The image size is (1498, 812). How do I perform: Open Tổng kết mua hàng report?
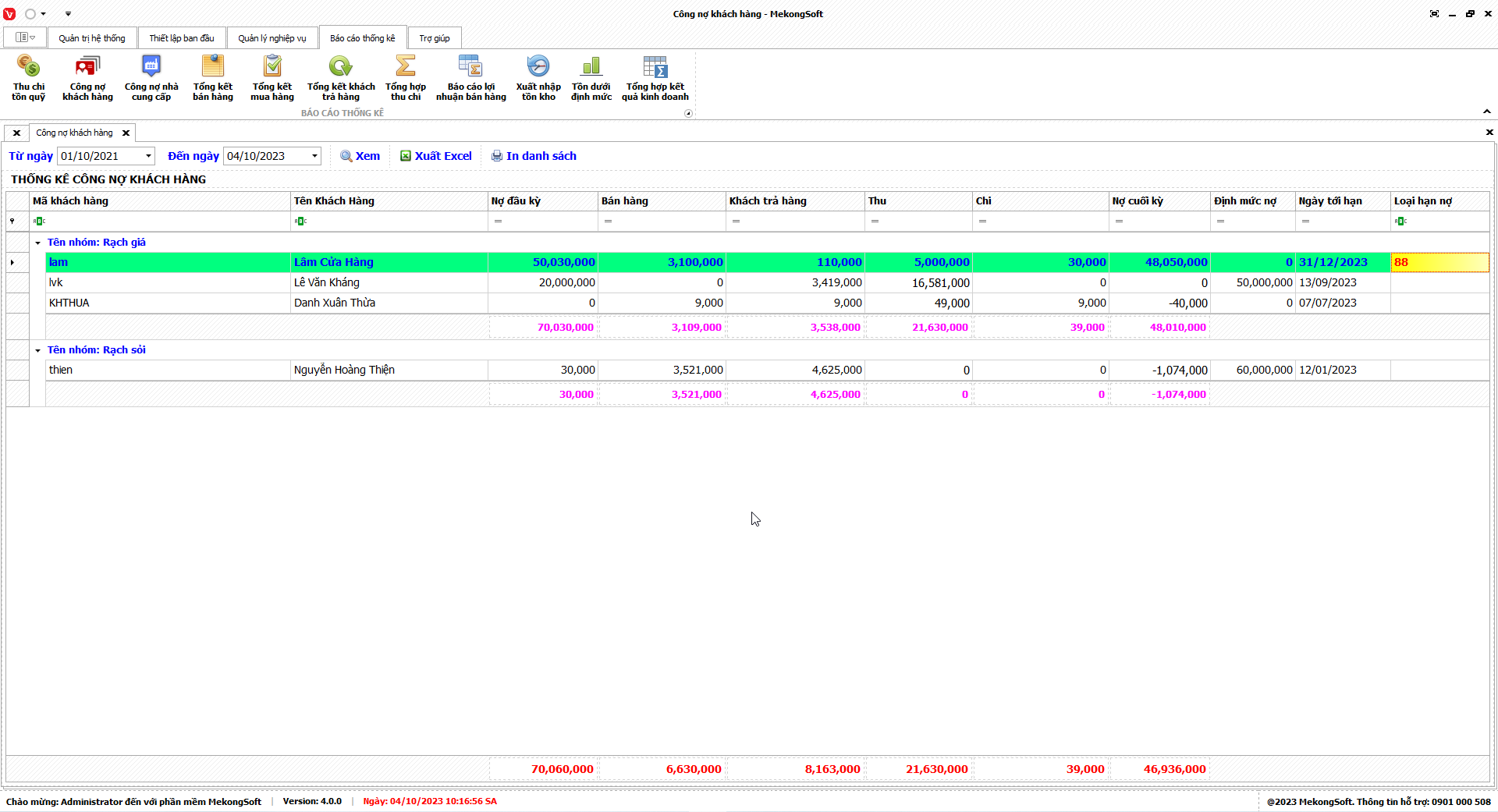pyautogui.click(x=272, y=78)
